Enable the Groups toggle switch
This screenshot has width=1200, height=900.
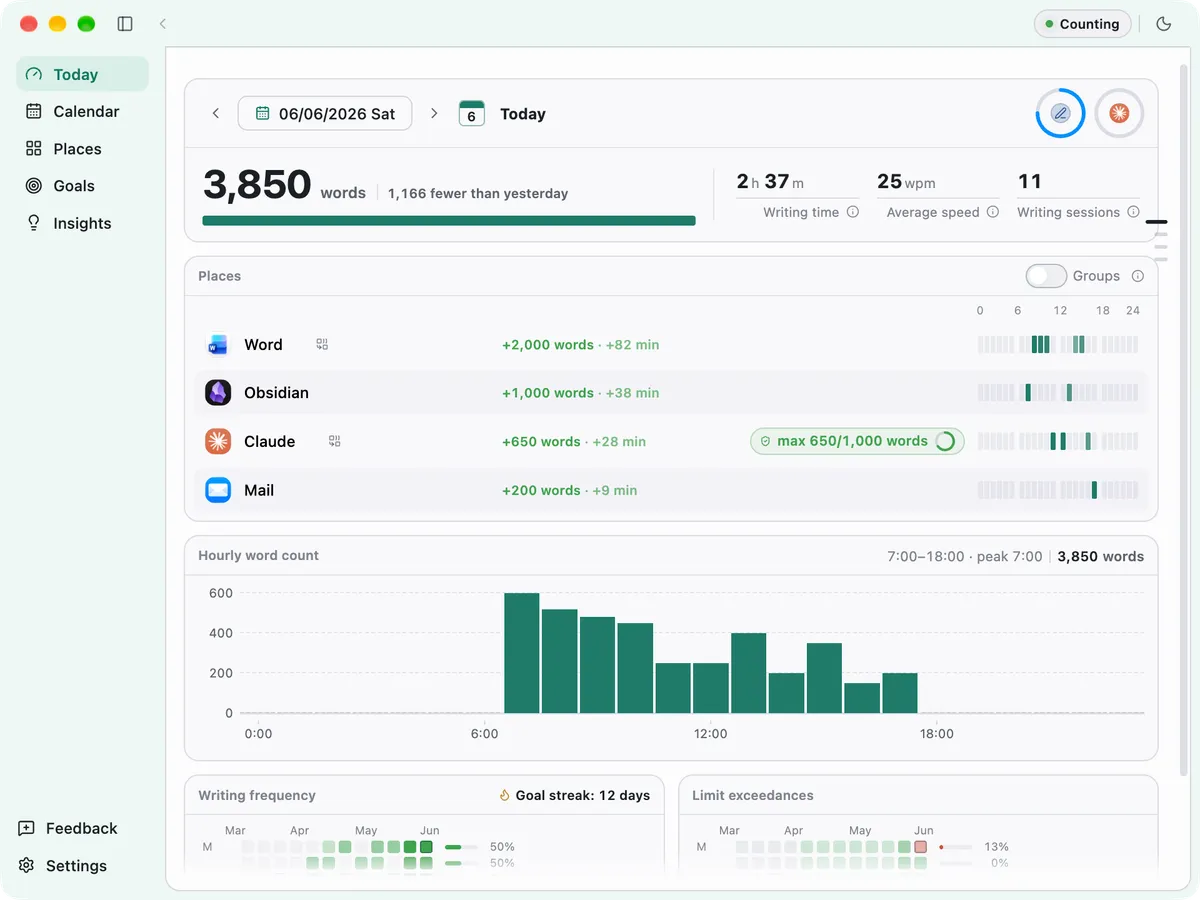(x=1045, y=276)
